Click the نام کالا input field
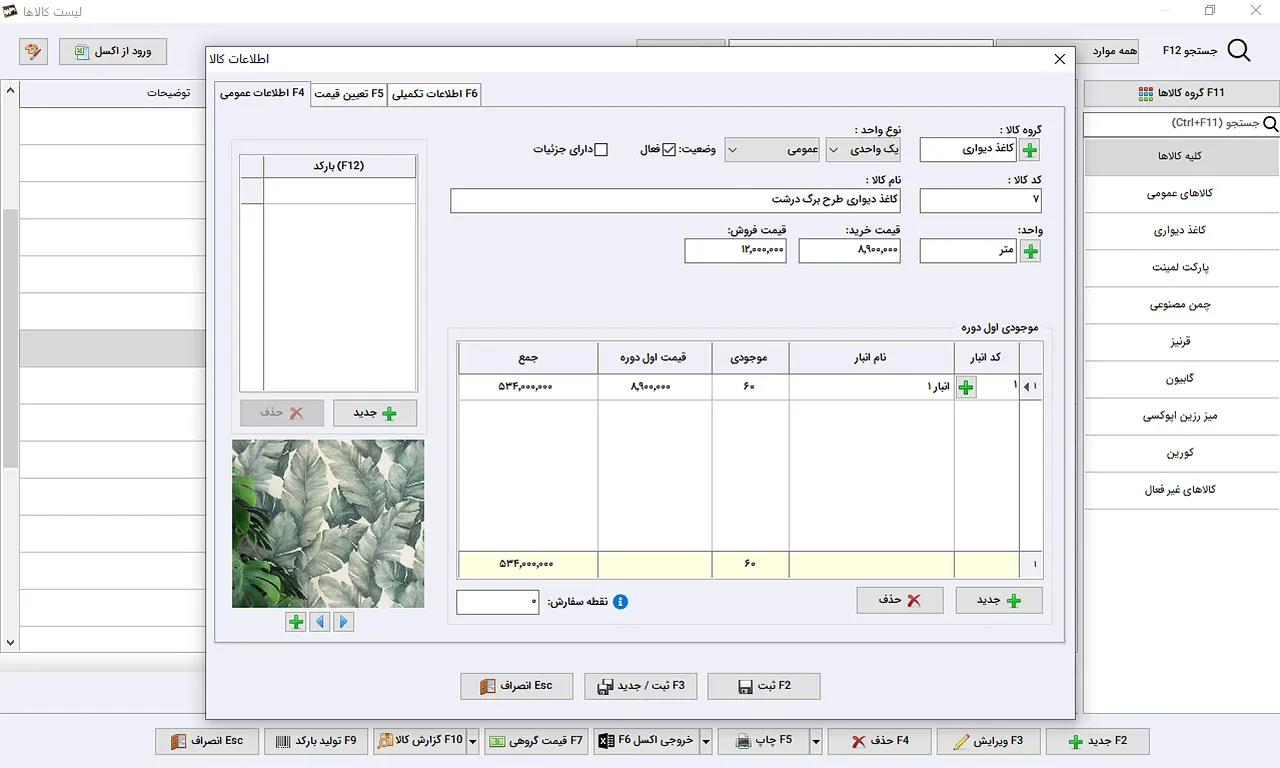The width and height of the screenshot is (1280, 768). [675, 200]
